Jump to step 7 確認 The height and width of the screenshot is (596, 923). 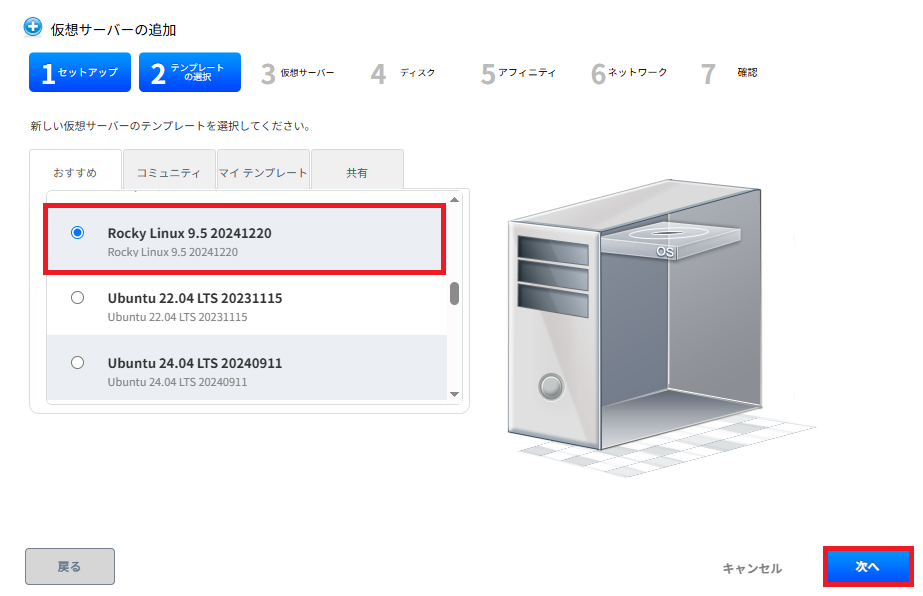[729, 73]
